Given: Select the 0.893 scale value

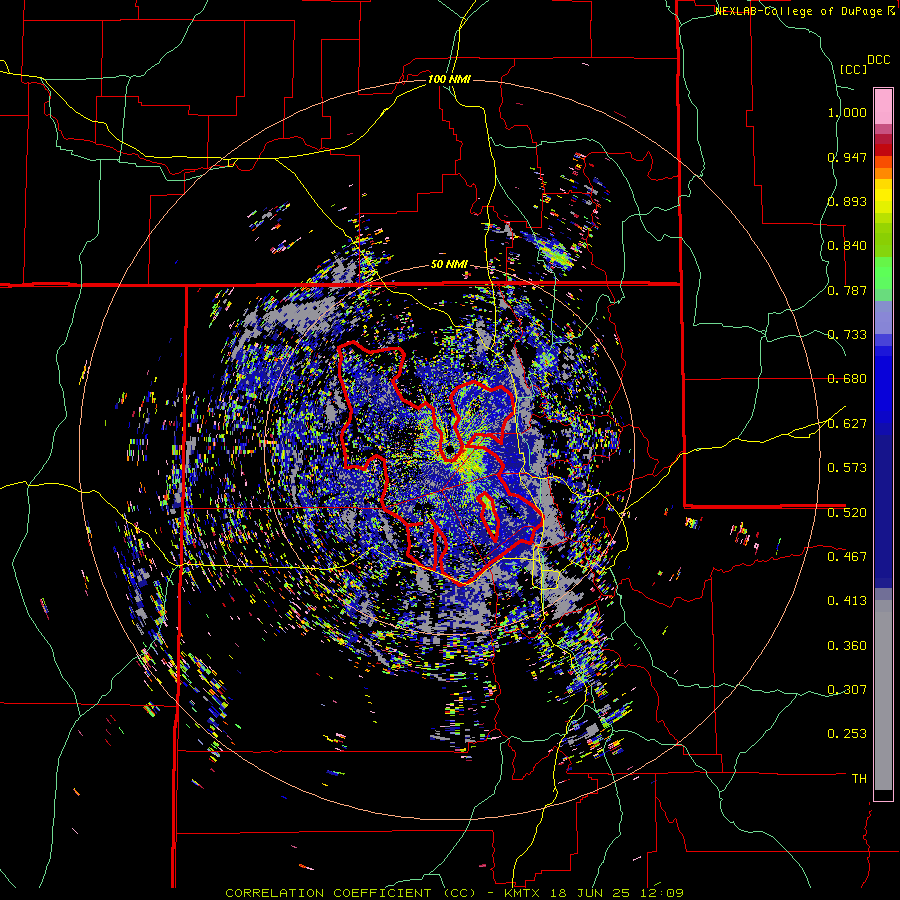Looking at the screenshot, I should (847, 201).
